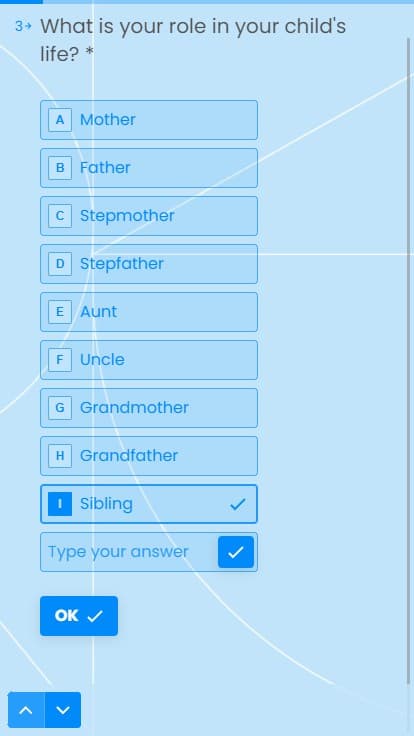Focus the 'Type your answer' field
This screenshot has width=414, height=736.
(129, 552)
